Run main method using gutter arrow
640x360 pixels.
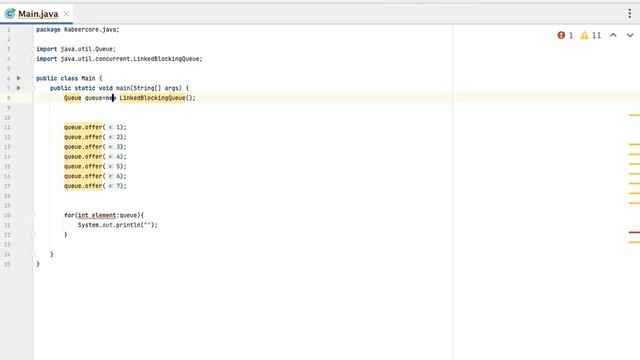pyautogui.click(x=18, y=88)
